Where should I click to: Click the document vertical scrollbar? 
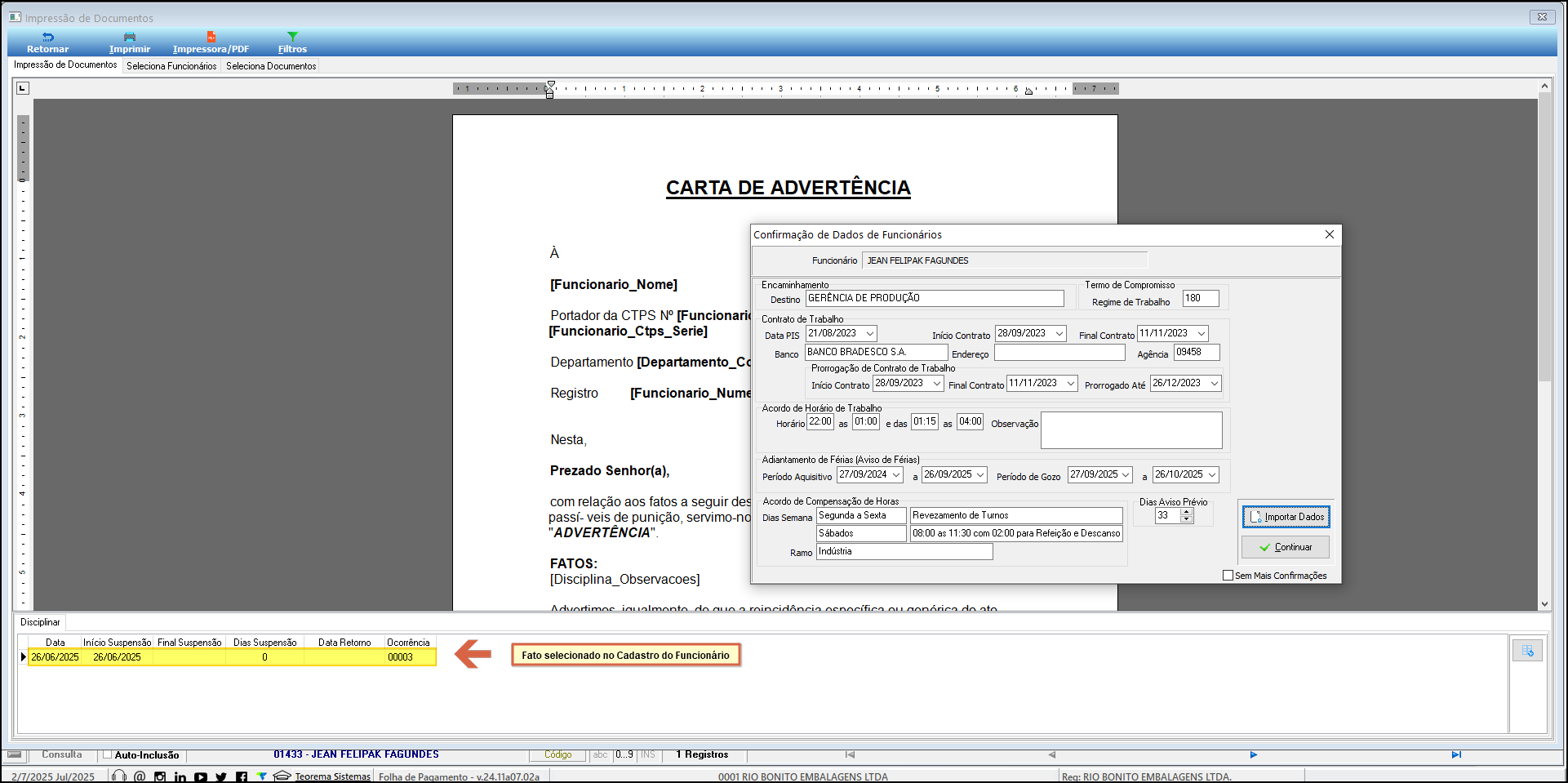1544,237
